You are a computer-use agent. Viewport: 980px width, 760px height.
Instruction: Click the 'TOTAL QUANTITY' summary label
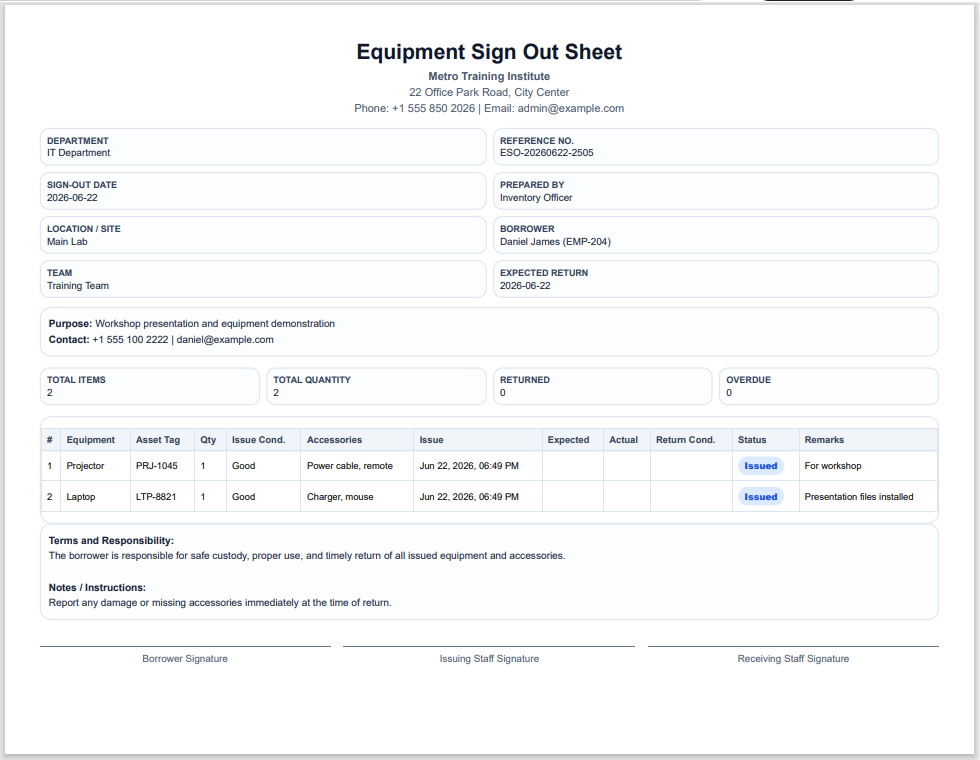(312, 380)
